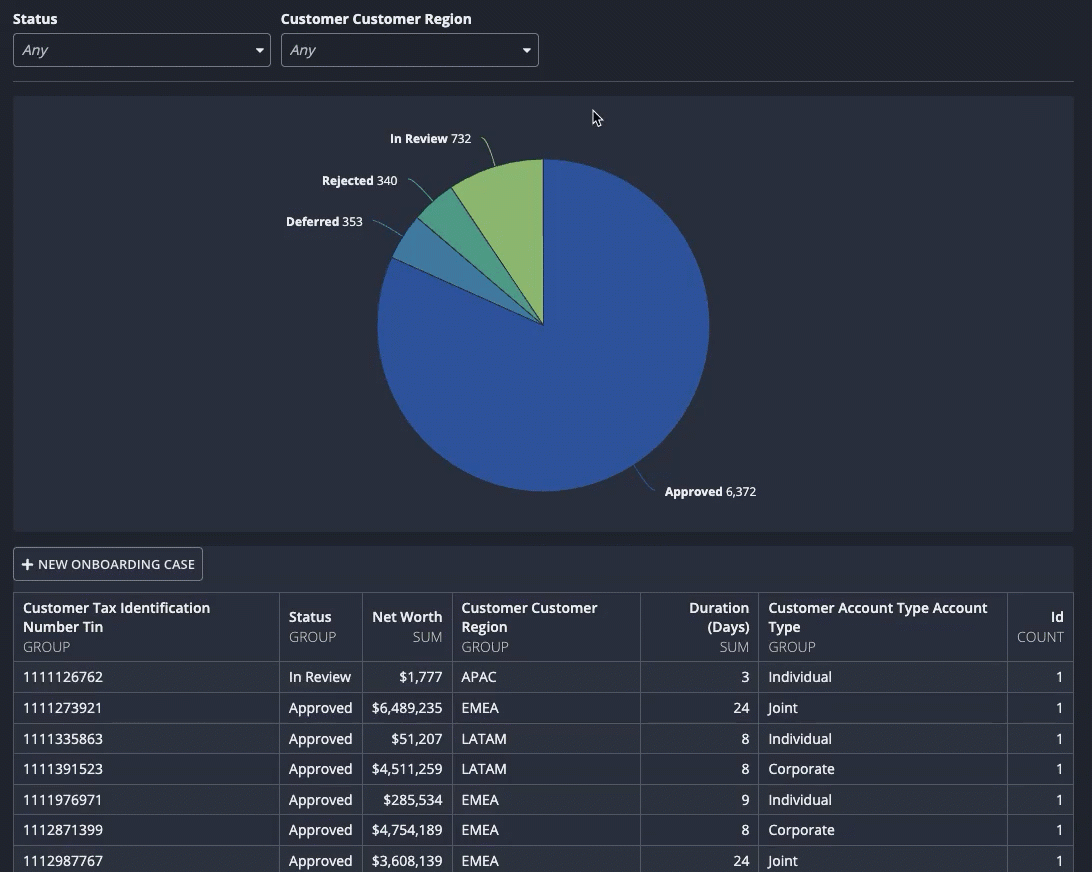Click the Rejected 340 chart label
Image resolution: width=1092 pixels, height=872 pixels.
[359, 180]
